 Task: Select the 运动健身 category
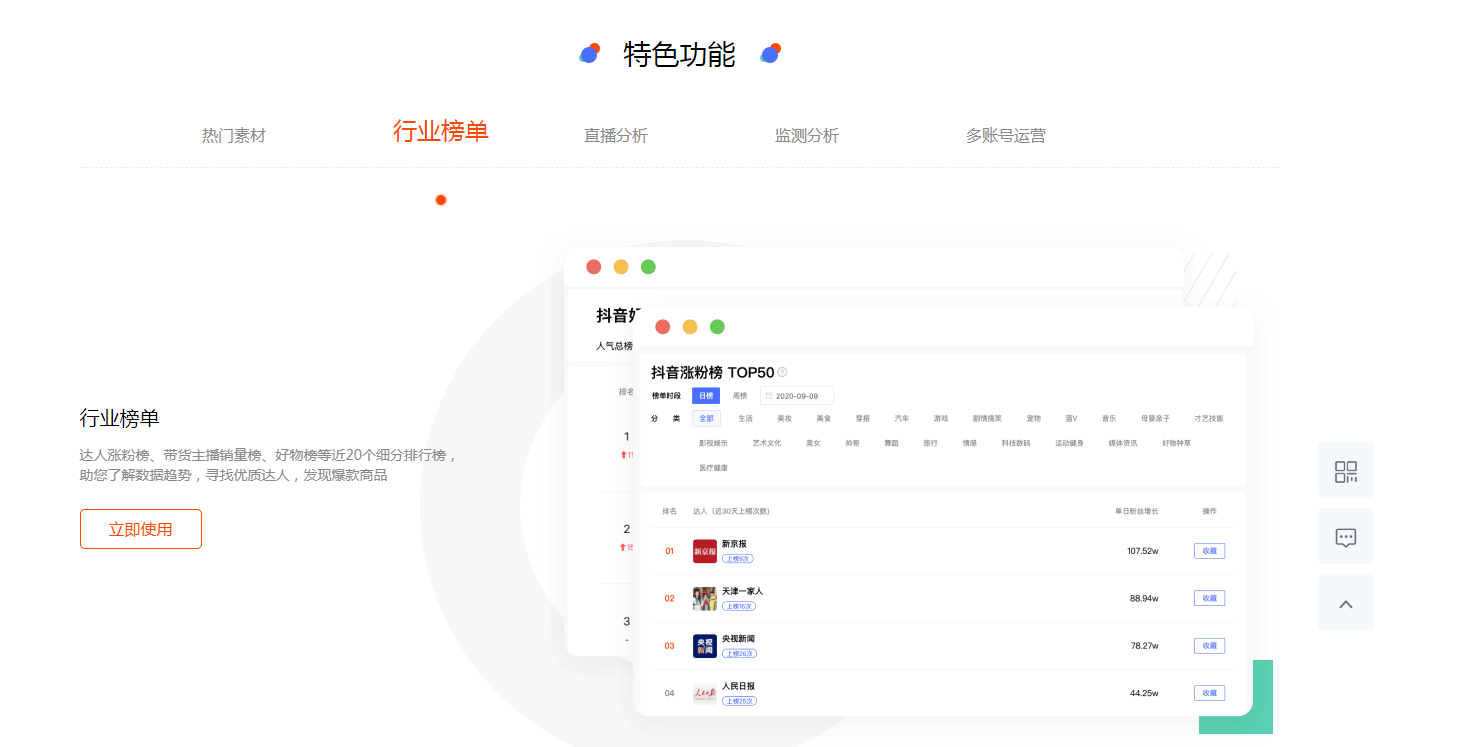(x=1069, y=443)
